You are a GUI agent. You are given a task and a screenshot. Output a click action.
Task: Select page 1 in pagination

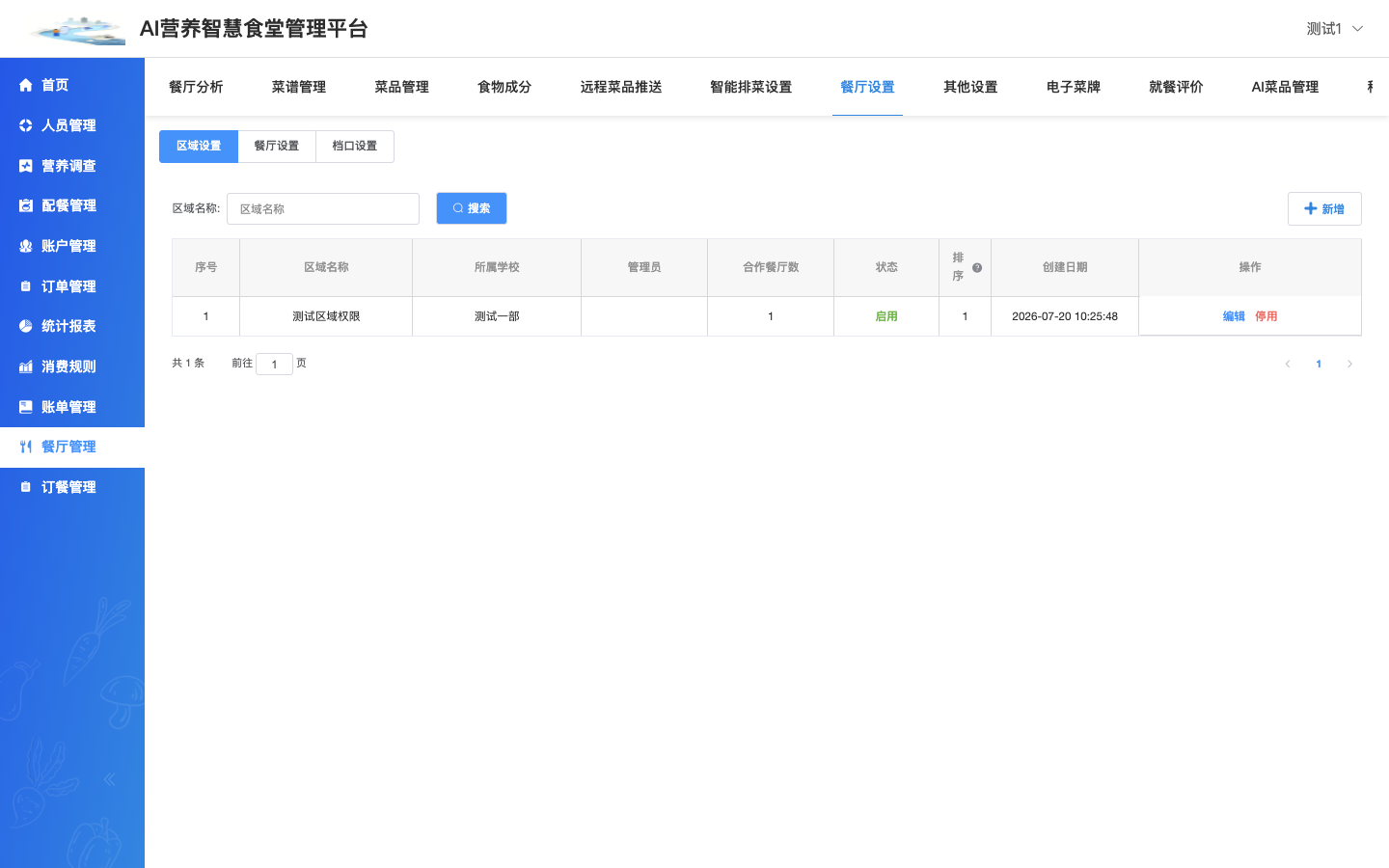(x=1319, y=364)
